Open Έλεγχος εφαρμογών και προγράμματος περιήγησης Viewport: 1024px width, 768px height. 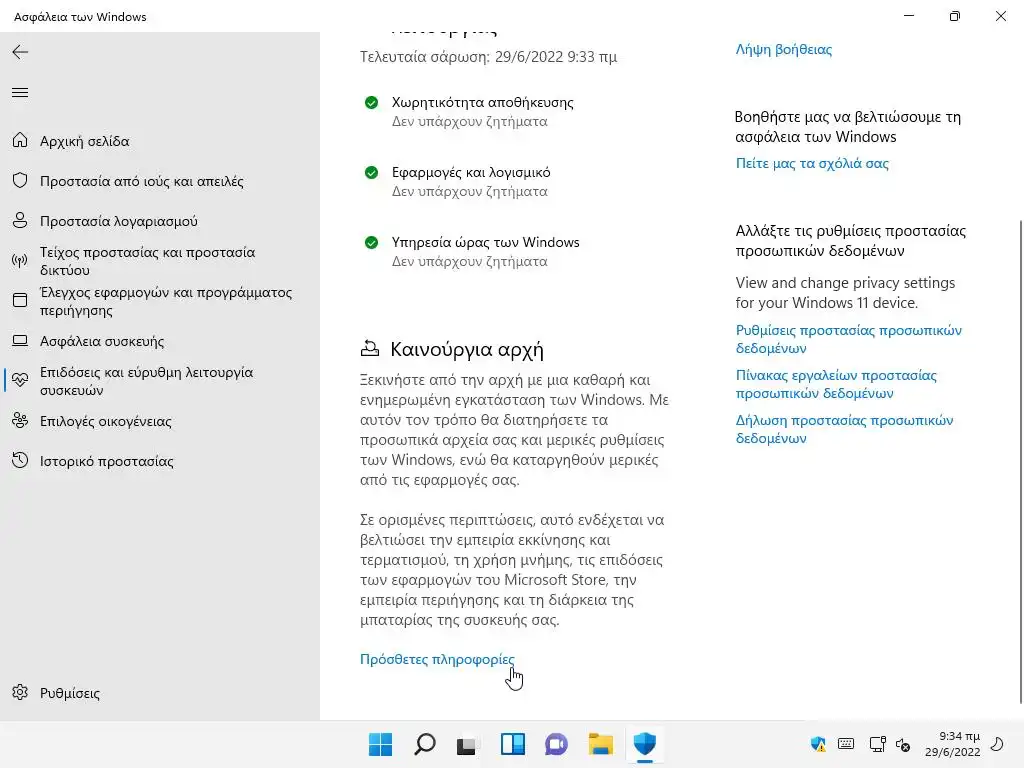point(166,301)
